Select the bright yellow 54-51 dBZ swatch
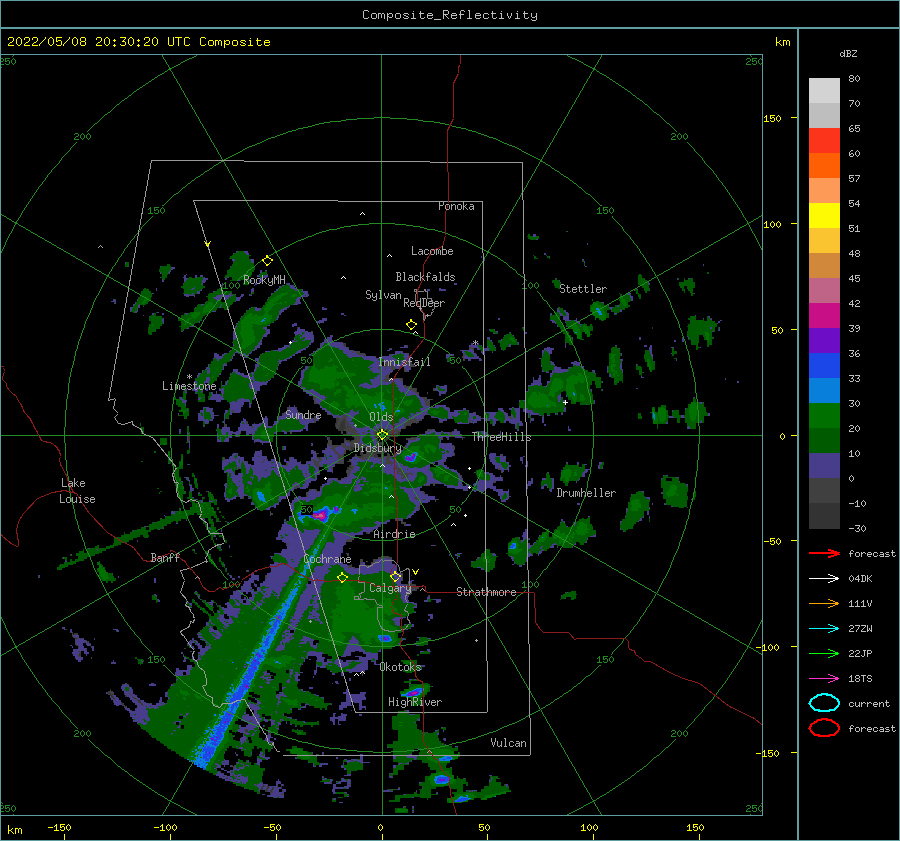Viewport: 900px width, 841px height. tap(824, 216)
